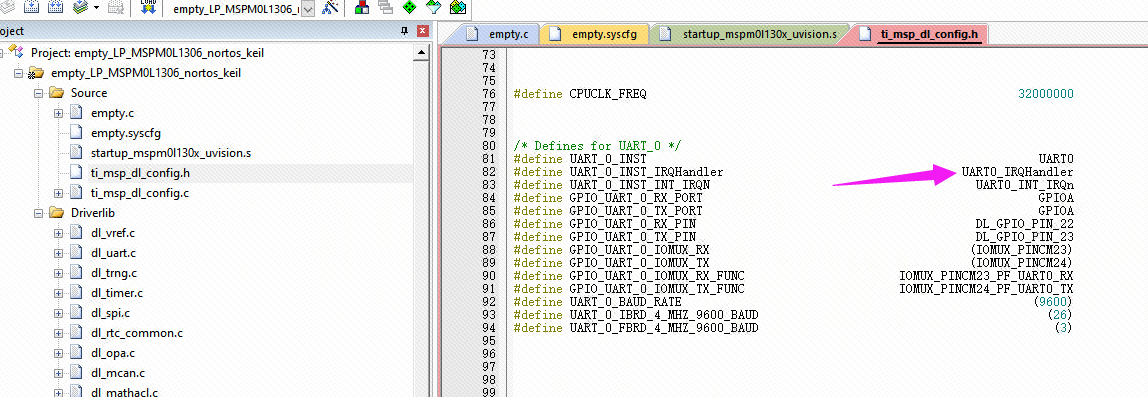Open Manage Run-Time Environment green diamond icon

point(409,8)
